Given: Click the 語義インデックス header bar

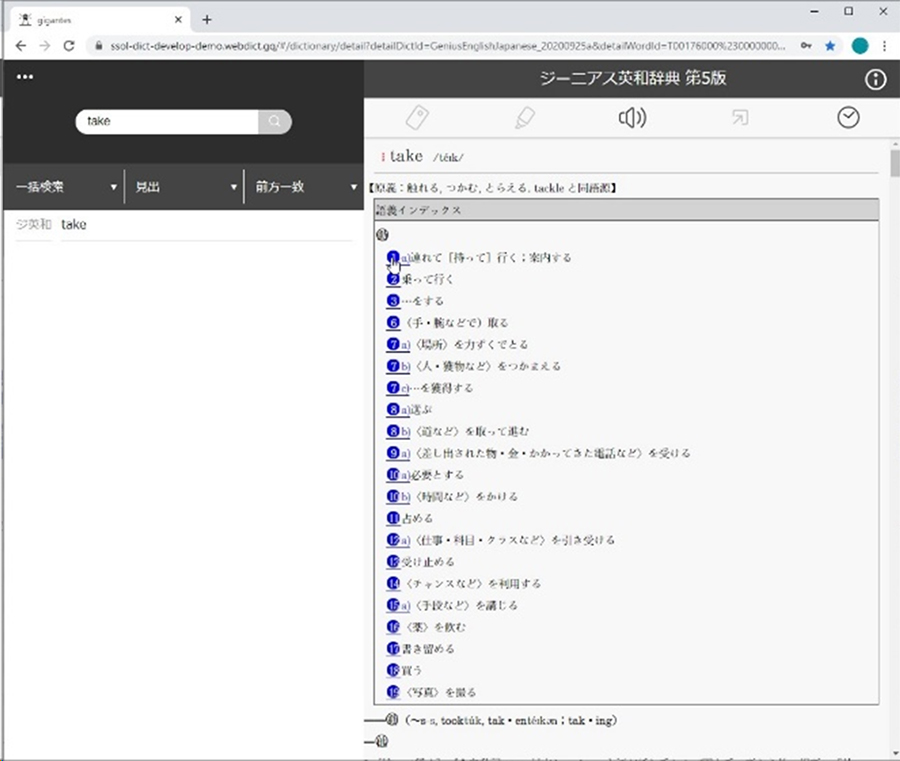Looking at the screenshot, I should point(626,210).
